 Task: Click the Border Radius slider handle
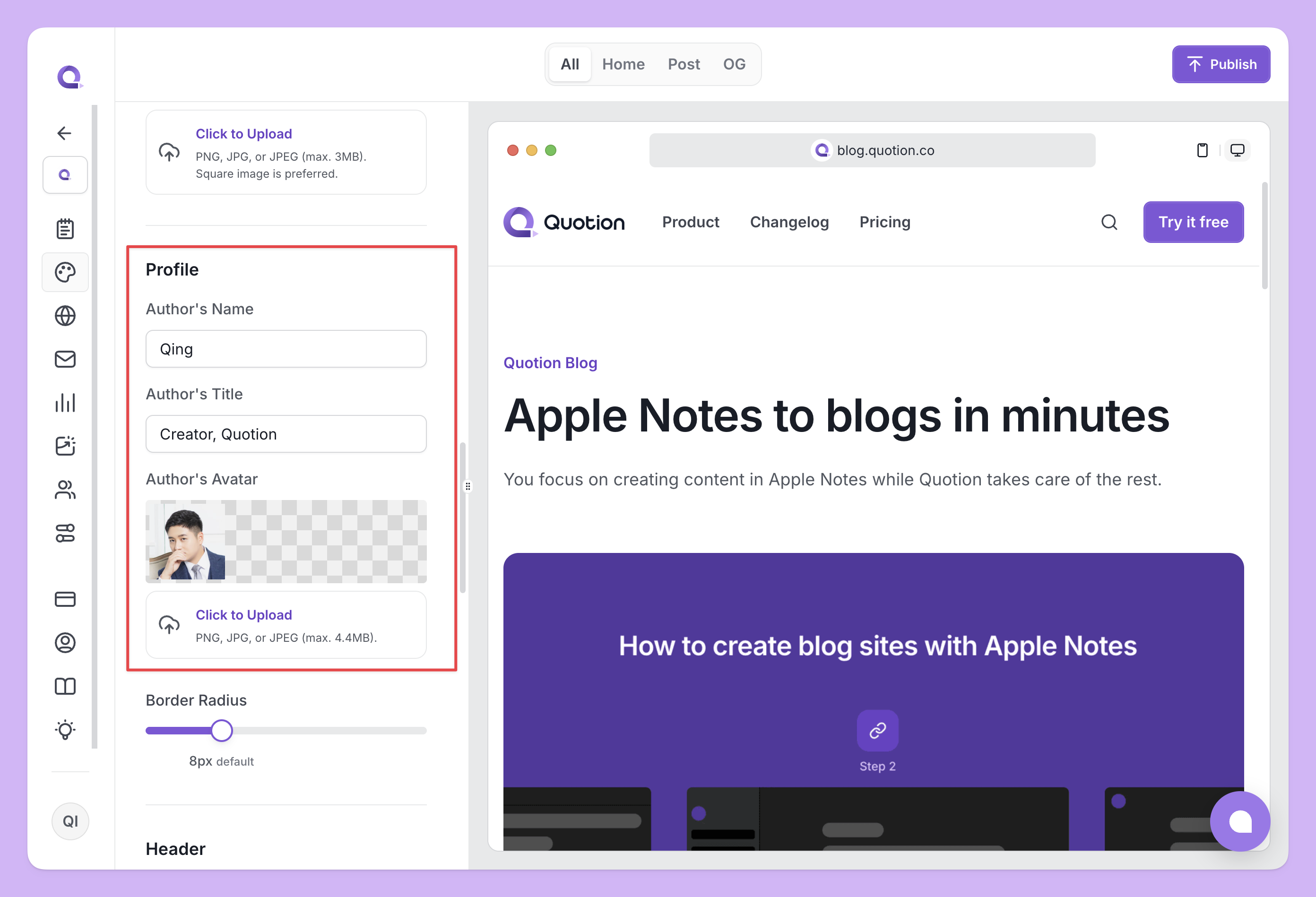click(221, 731)
